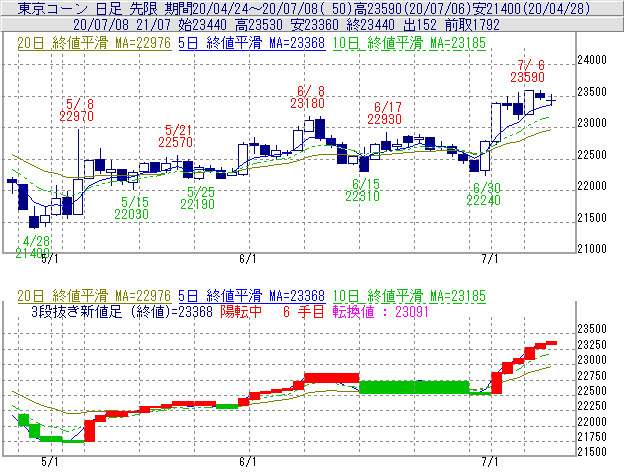Click the 5/1 date on lower chart axis

(x=50, y=462)
